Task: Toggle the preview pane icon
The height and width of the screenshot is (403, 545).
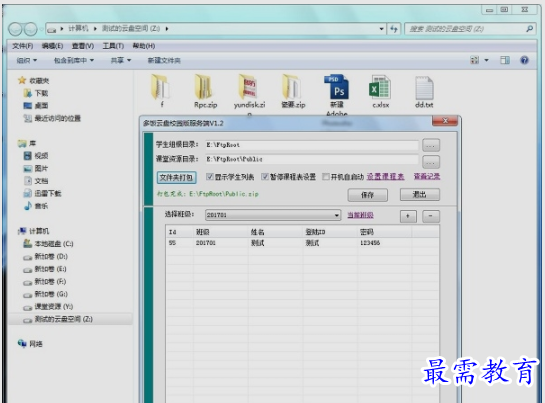Action: tap(505, 60)
